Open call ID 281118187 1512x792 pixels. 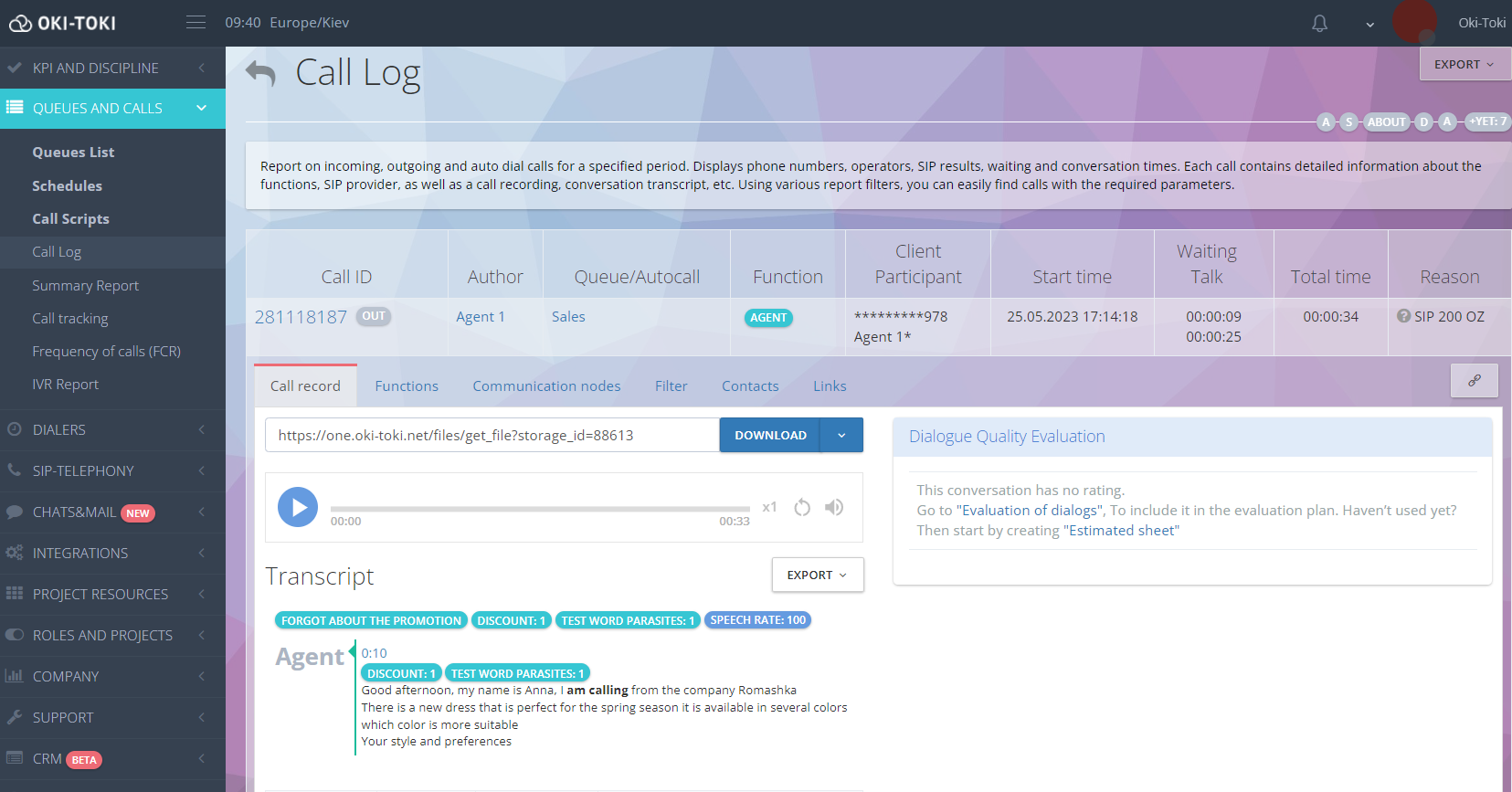(x=301, y=317)
